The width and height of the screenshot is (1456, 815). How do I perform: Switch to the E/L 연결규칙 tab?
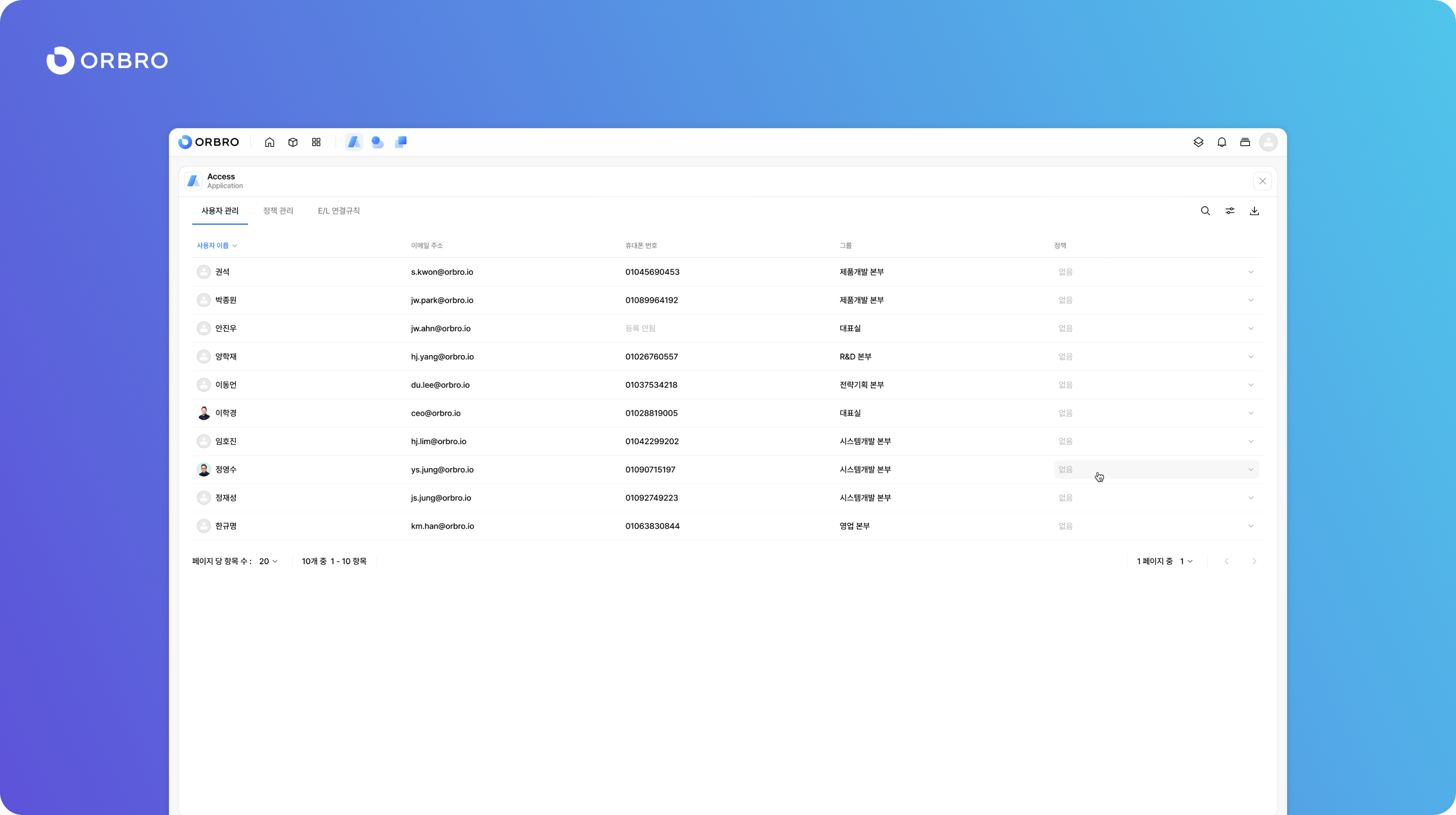[x=338, y=211]
